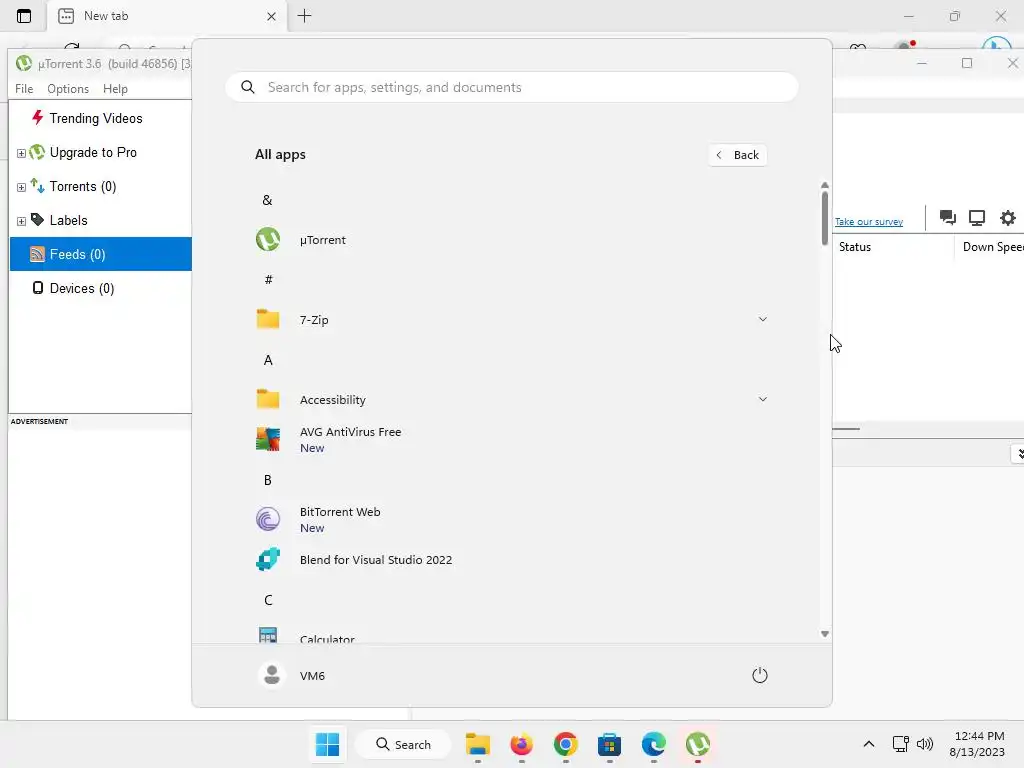Open the Calculator app

pyautogui.click(x=511, y=635)
